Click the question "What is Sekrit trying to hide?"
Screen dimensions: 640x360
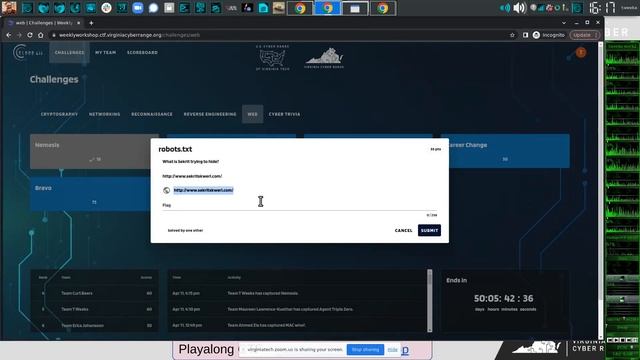click(191, 162)
